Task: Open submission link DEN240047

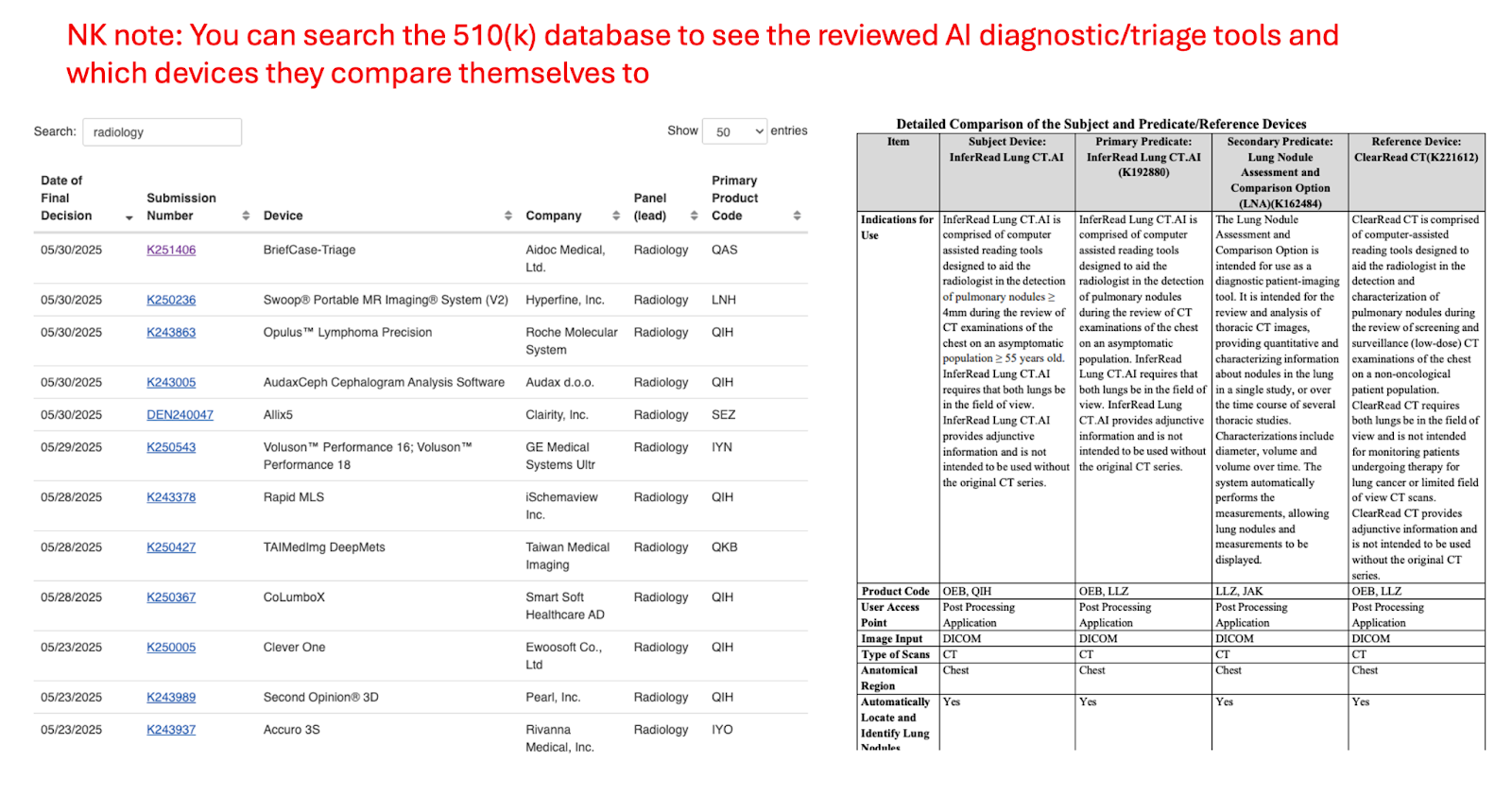Action: (180, 414)
